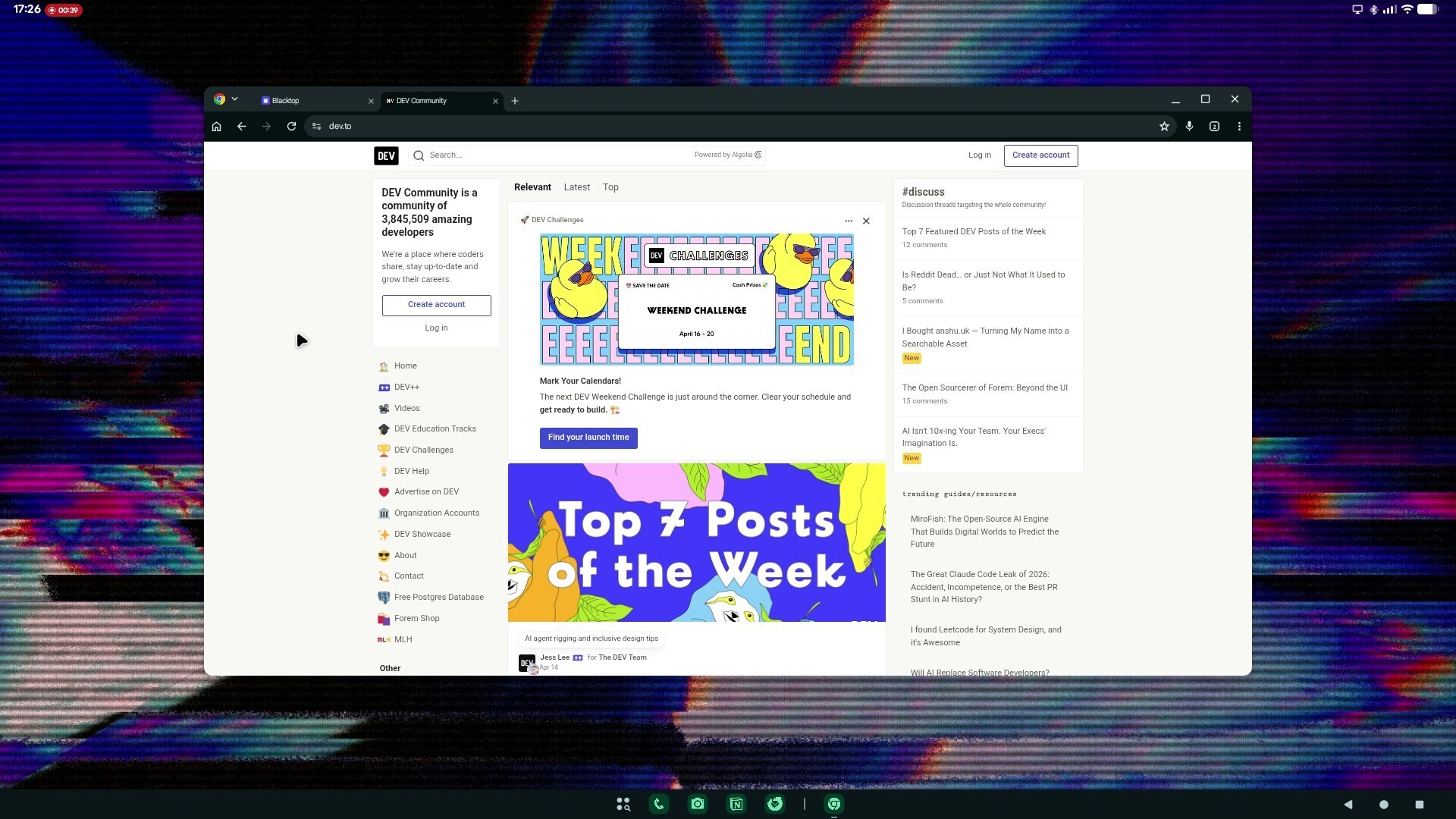Expand the Chrome profile dropdown arrow
This screenshot has height=819, width=1456.
coord(234,99)
